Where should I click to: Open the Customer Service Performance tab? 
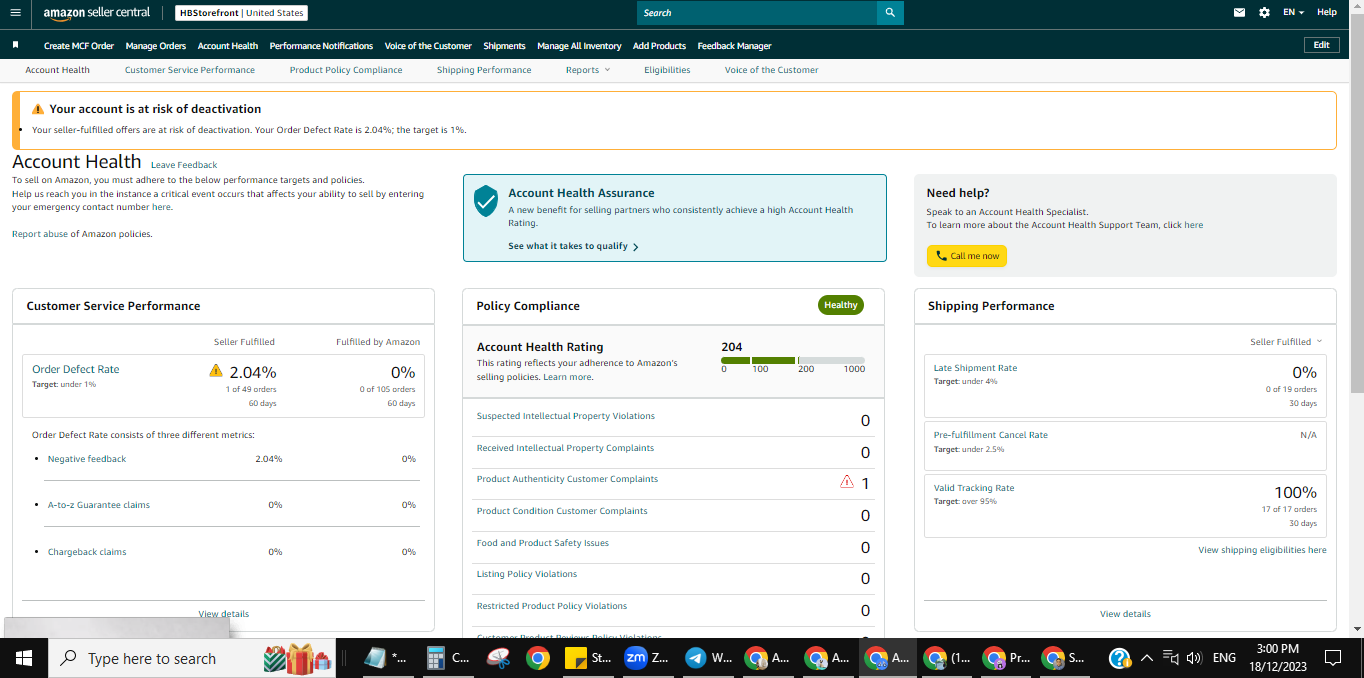click(190, 70)
